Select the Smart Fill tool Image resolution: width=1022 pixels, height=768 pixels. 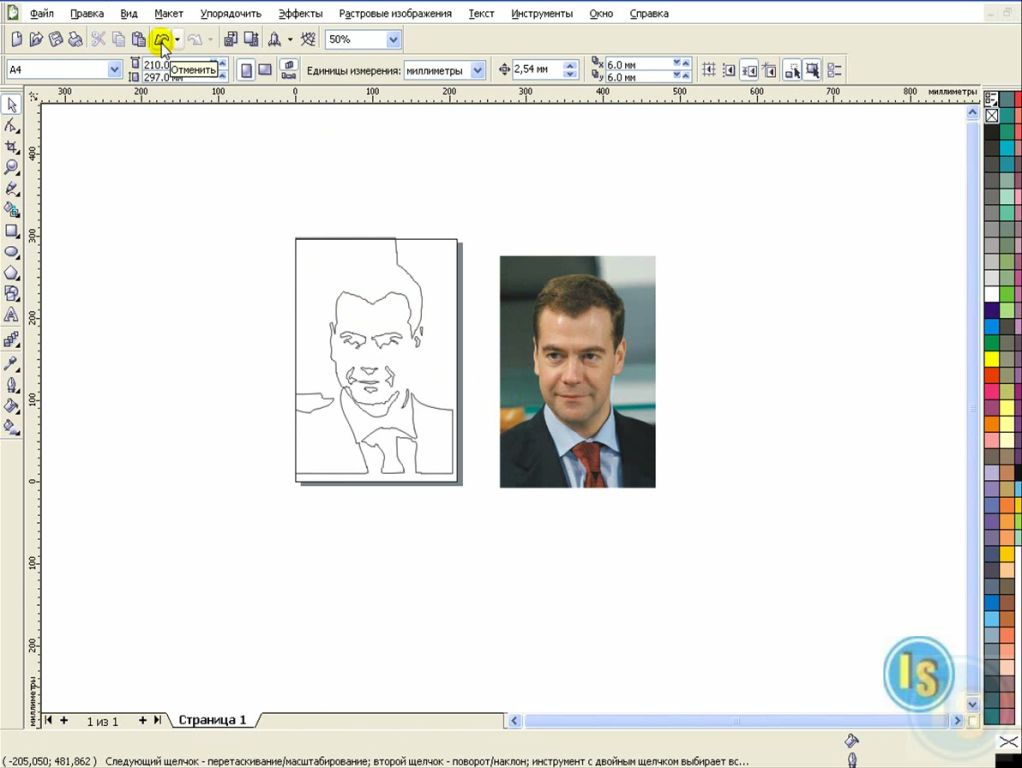(x=12, y=210)
